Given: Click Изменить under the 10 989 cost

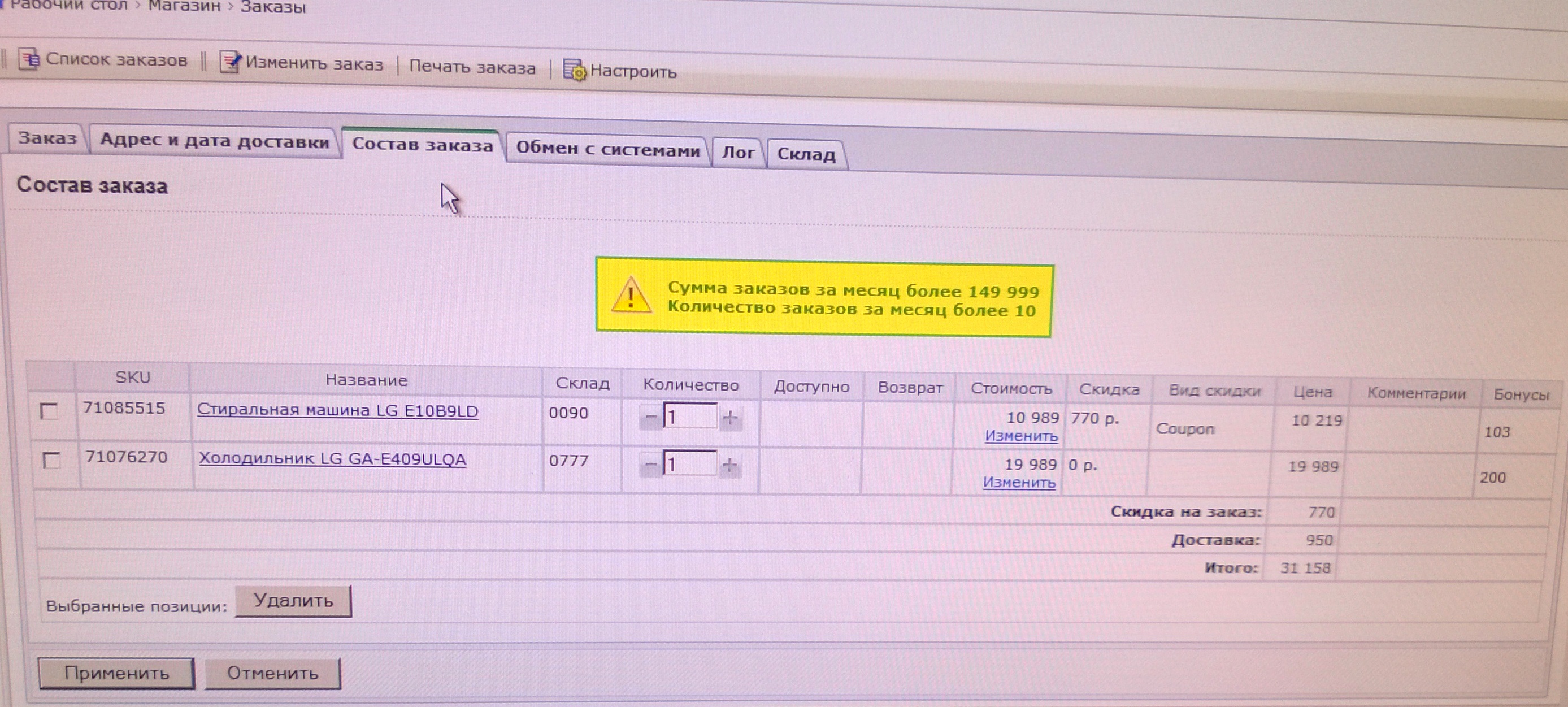Looking at the screenshot, I should coord(1021,436).
